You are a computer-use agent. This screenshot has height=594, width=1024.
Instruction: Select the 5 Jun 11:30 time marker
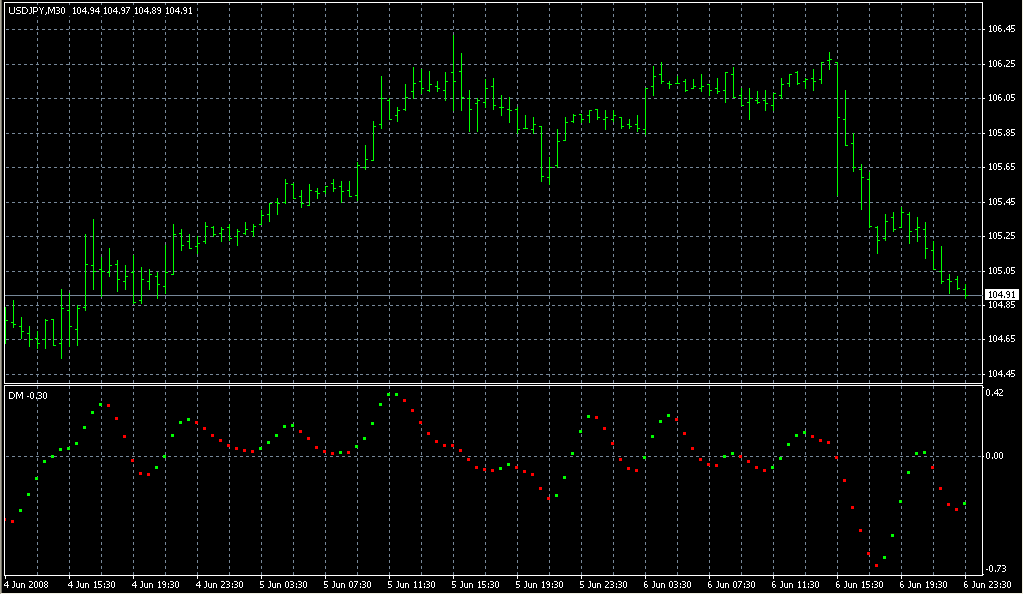point(413,584)
